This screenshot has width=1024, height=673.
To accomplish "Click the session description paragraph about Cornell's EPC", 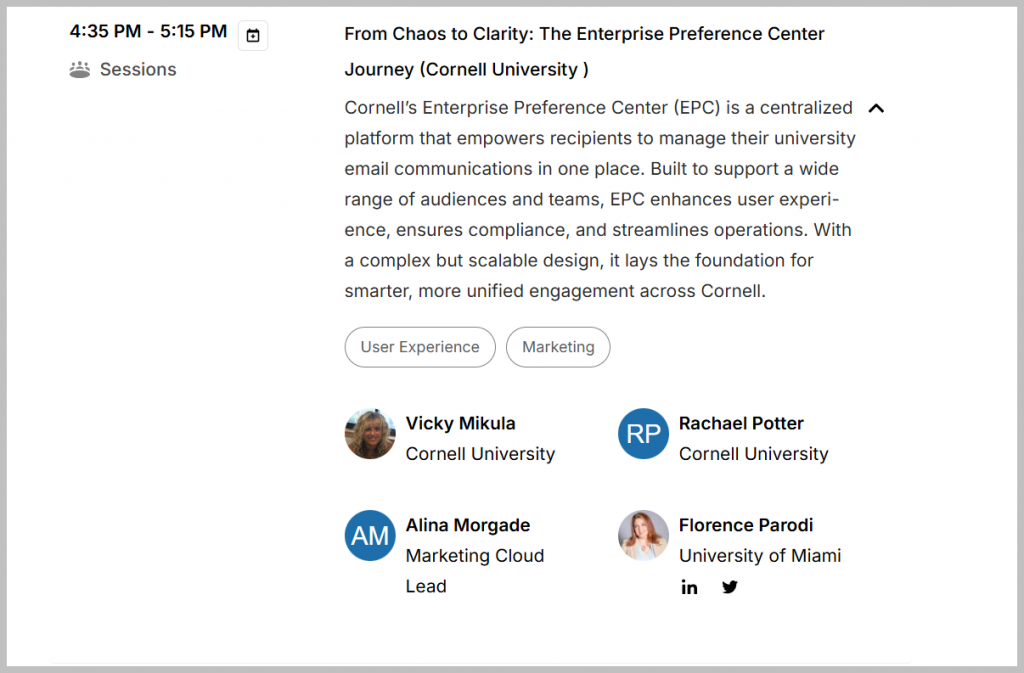I will coord(599,199).
